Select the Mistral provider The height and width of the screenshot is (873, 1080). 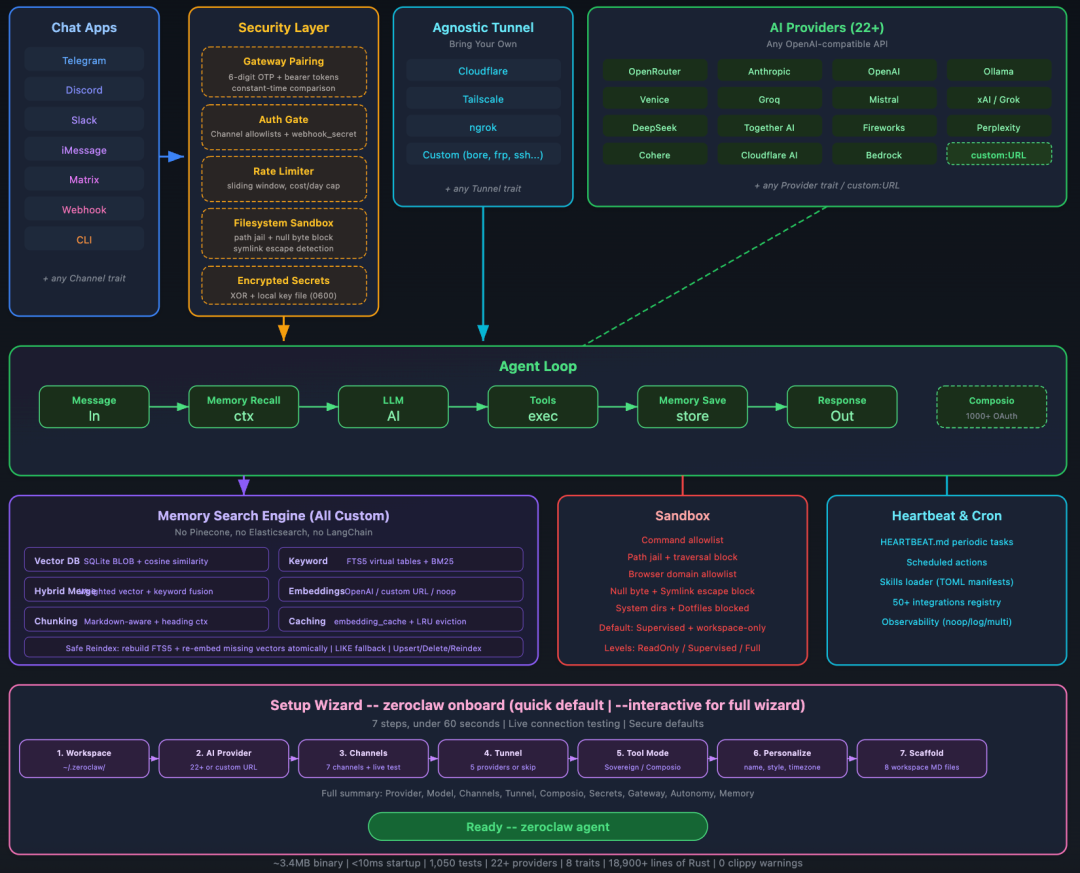[x=884, y=99]
